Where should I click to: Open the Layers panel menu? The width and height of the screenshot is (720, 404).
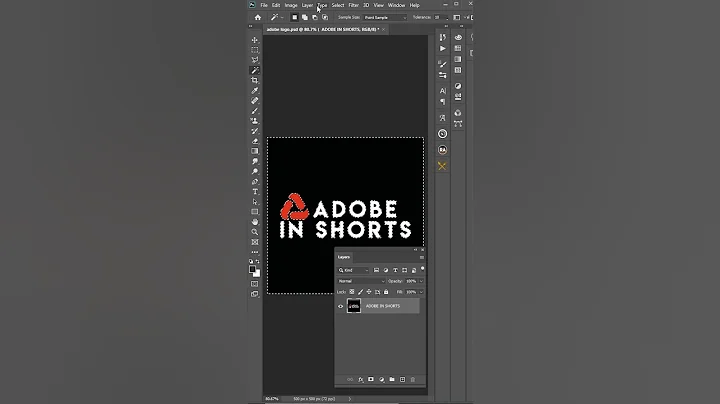(x=422, y=257)
